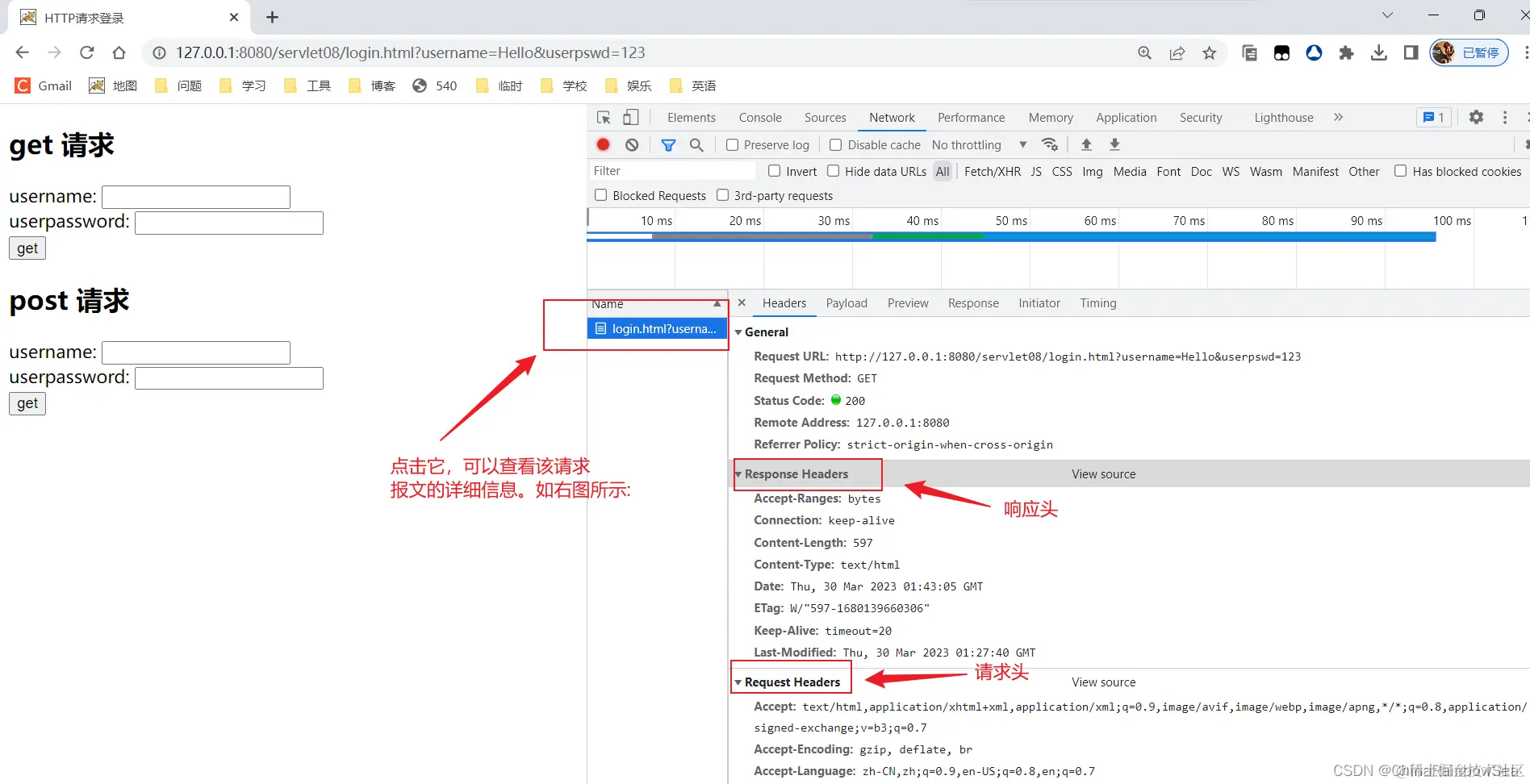Click the network Filter text box
The image size is (1530, 784).
(x=672, y=171)
